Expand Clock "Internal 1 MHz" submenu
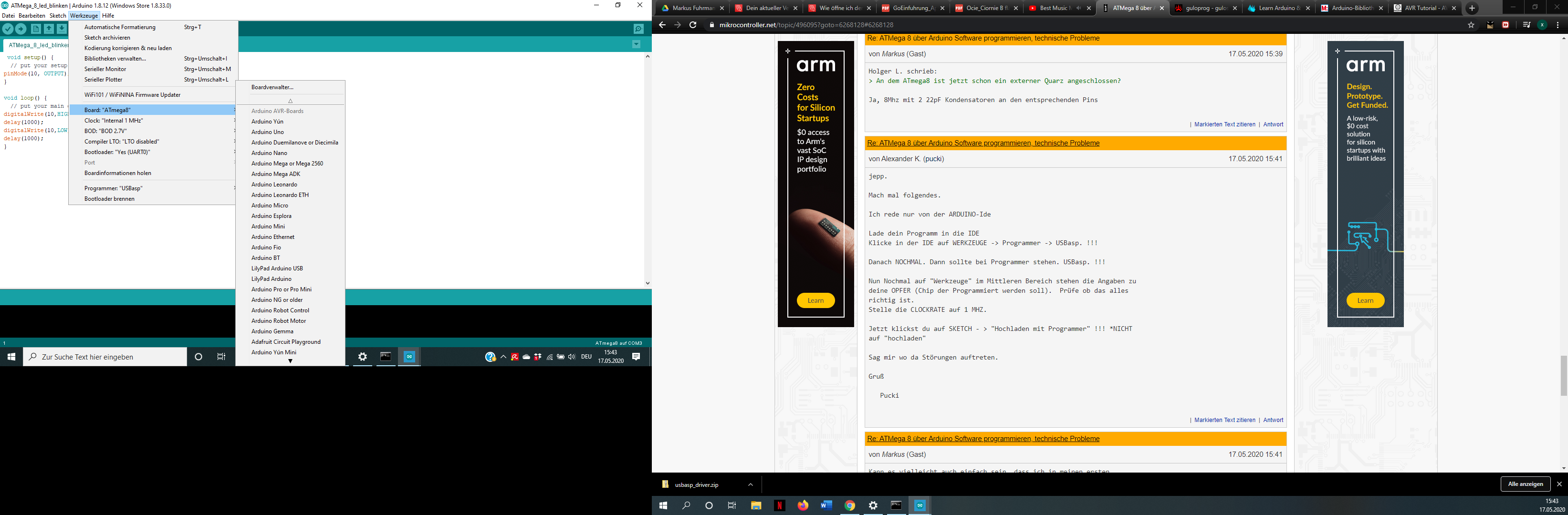This screenshot has height=515, width=1568. click(152, 120)
